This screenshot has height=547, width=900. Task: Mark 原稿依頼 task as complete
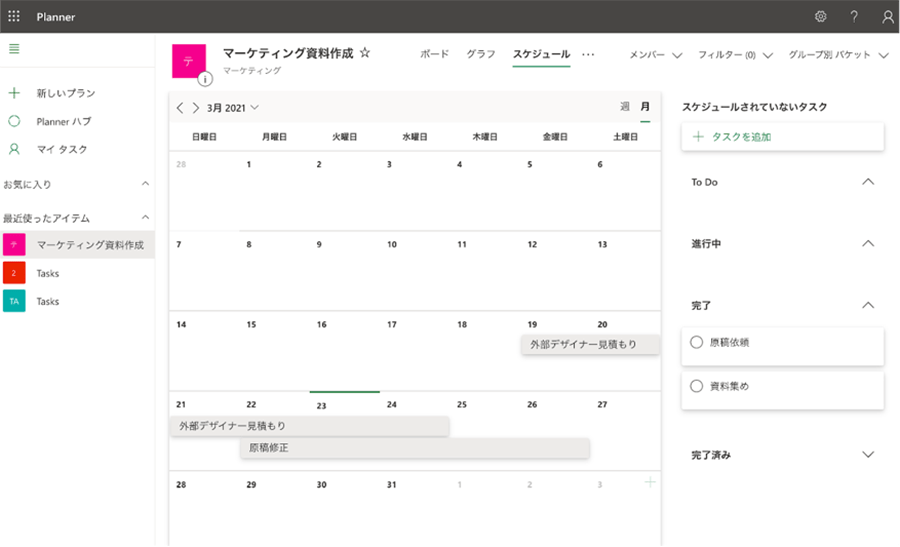697,342
